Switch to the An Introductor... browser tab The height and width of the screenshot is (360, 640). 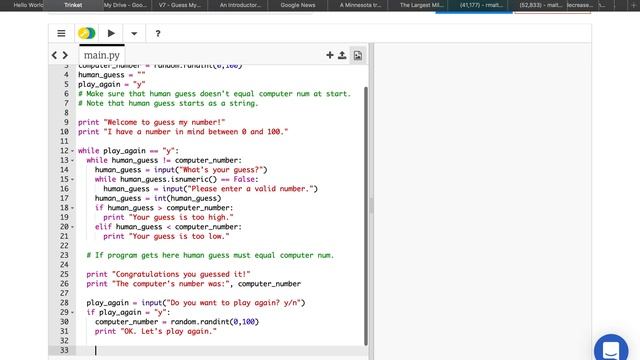click(240, 5)
